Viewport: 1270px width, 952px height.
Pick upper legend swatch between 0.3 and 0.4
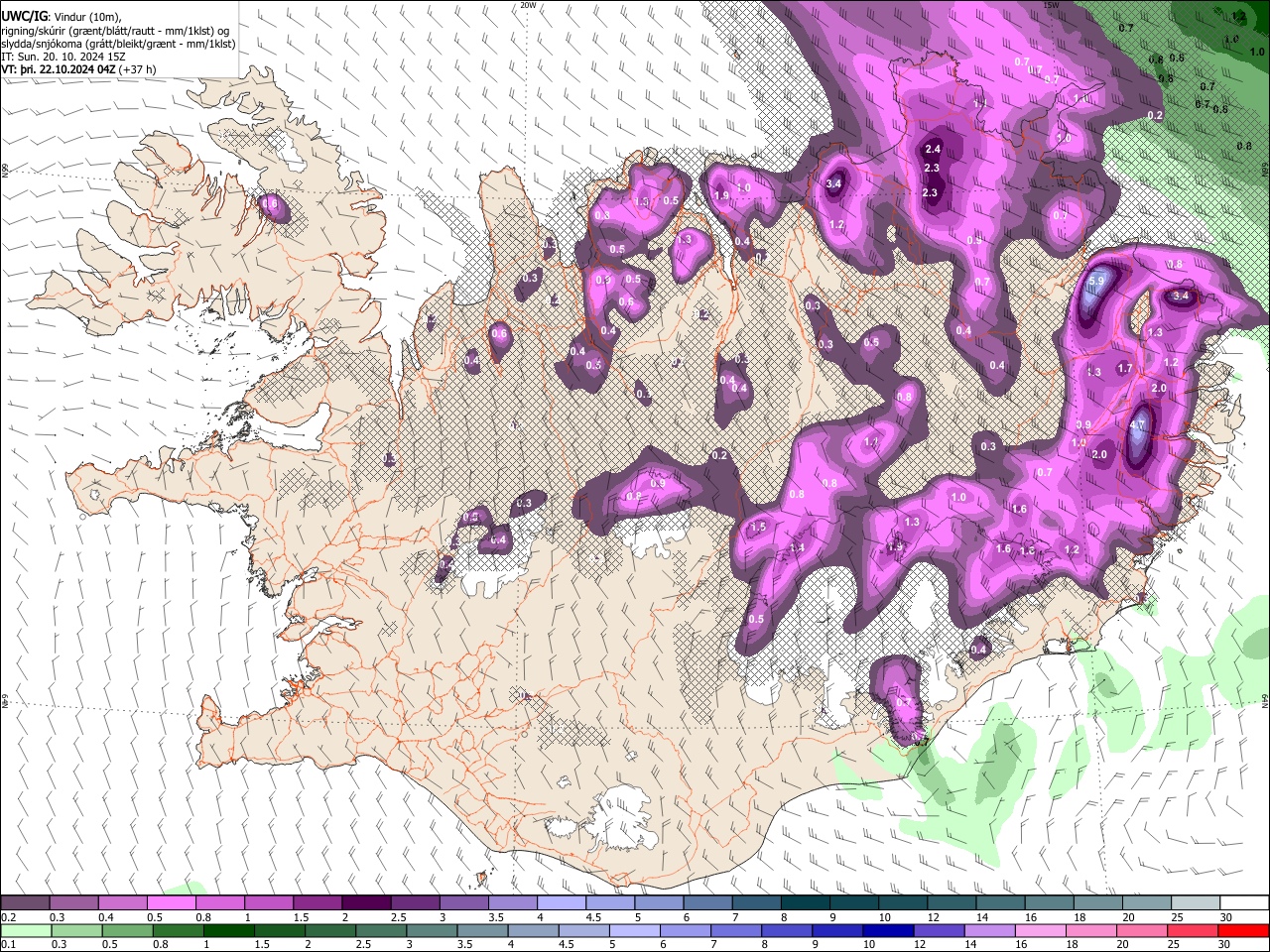tap(73, 903)
